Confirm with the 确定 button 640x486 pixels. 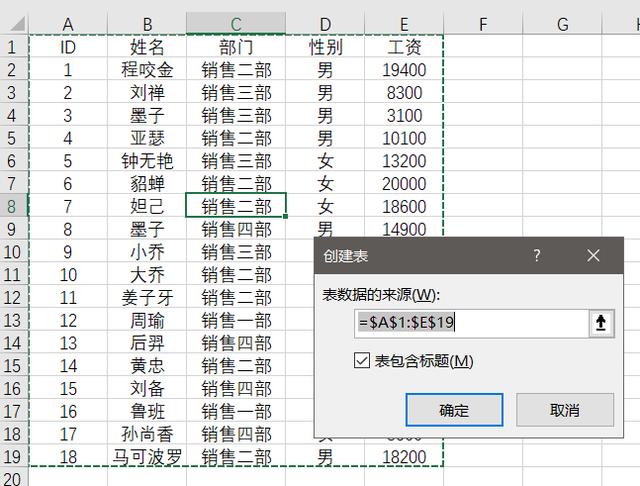click(454, 410)
